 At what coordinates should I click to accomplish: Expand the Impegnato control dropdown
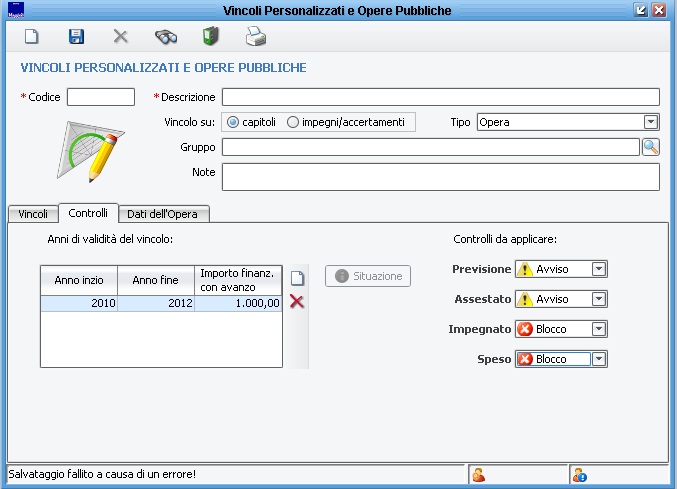point(599,329)
